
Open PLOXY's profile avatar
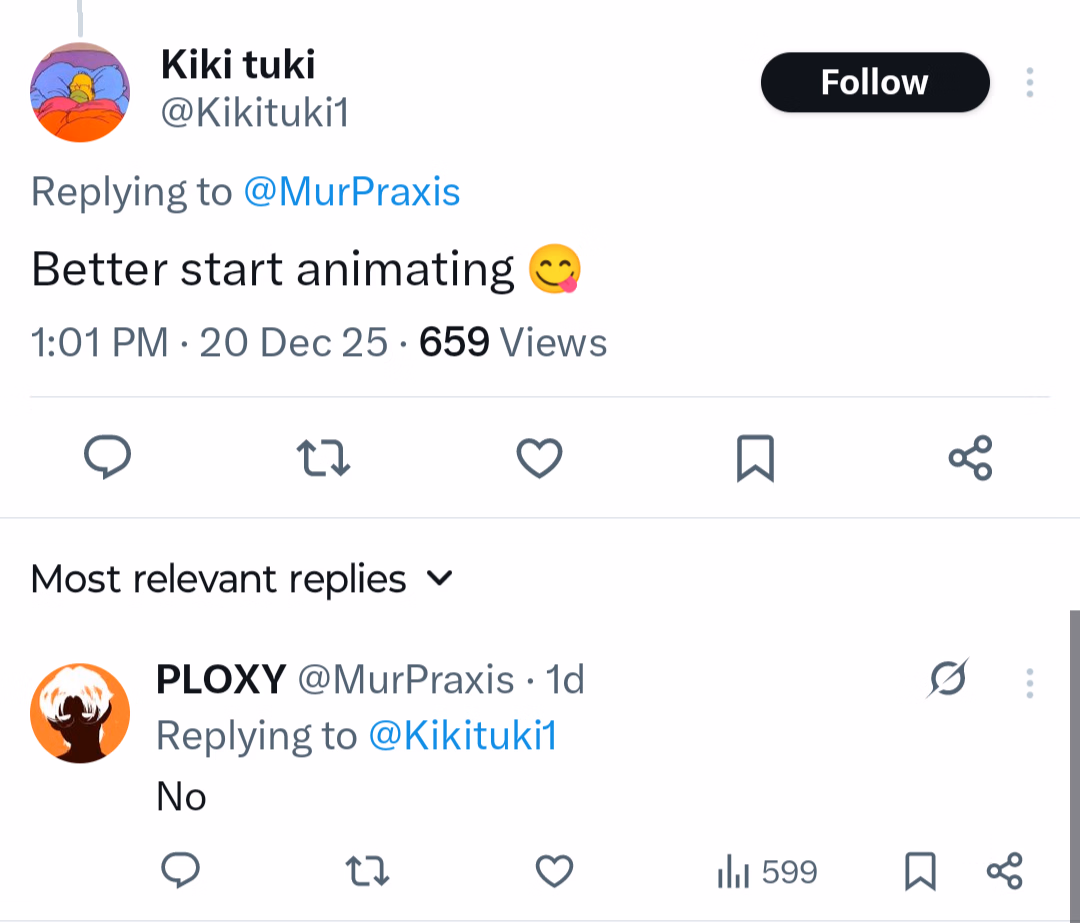click(x=80, y=713)
